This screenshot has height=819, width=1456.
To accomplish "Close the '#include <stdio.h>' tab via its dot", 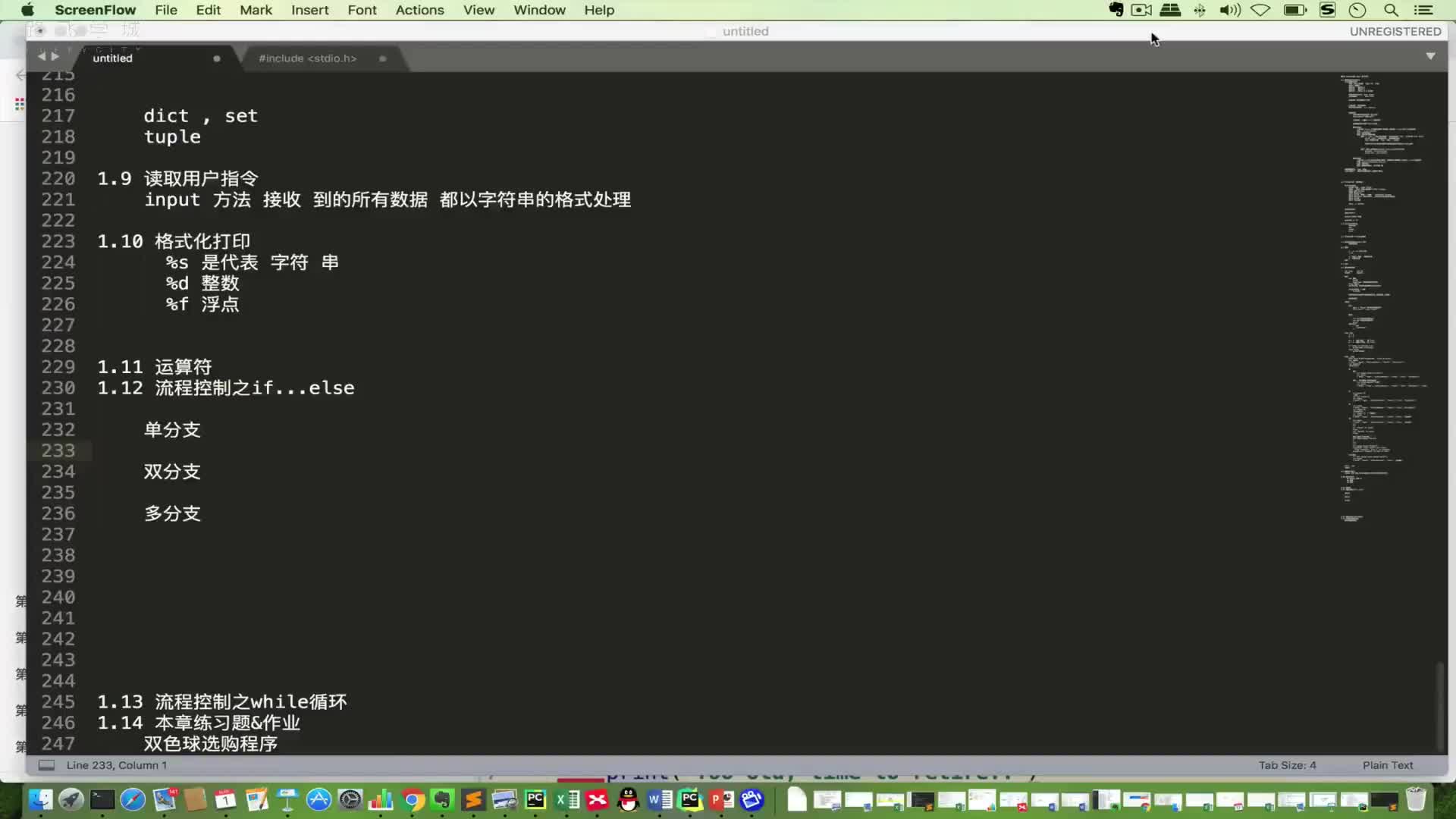I will [383, 58].
